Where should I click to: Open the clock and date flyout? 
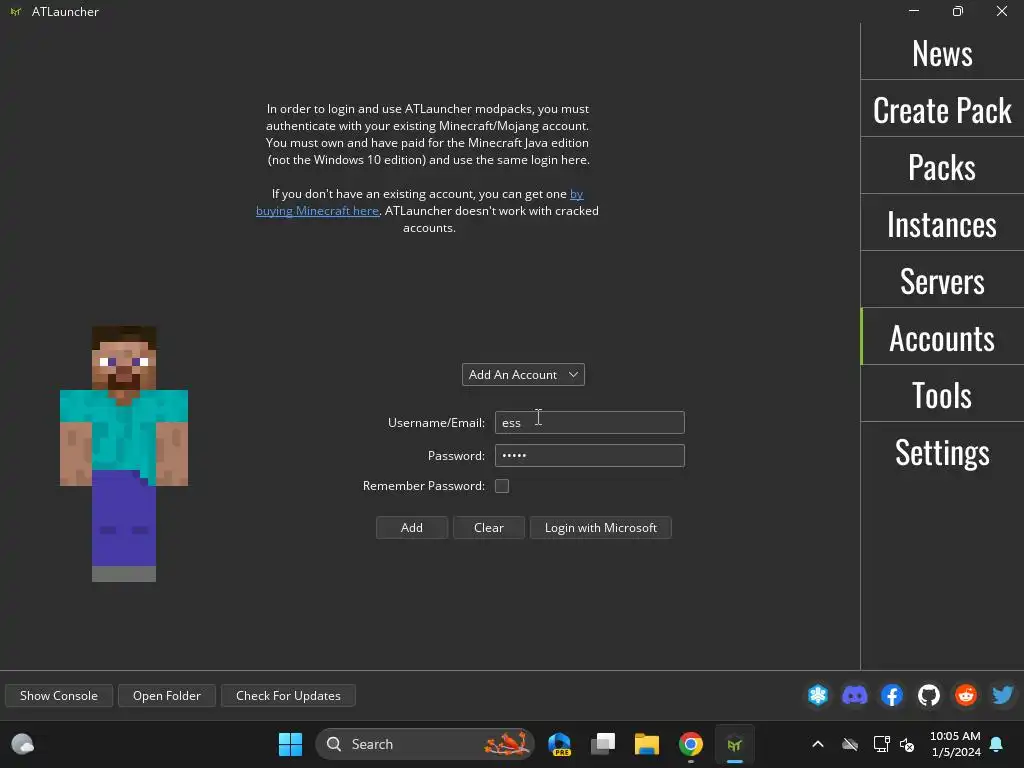click(955, 744)
